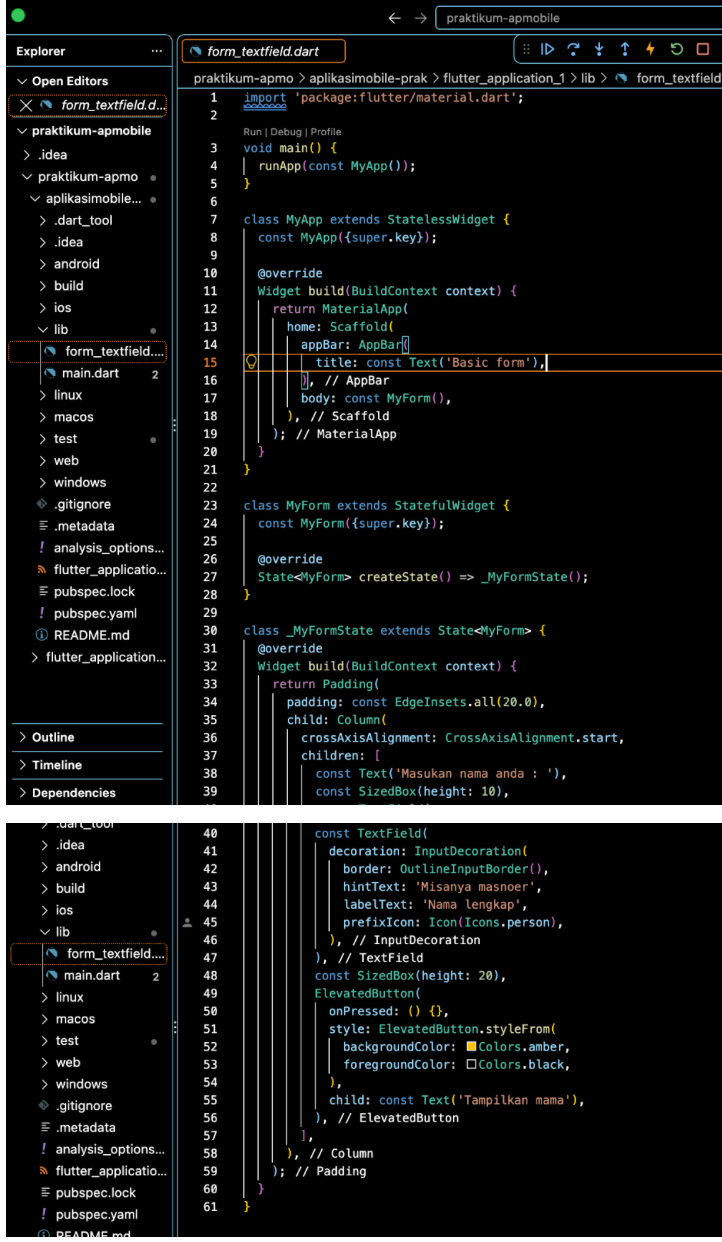Expand the Timeline section
This screenshot has width=722, height=1242.
click(23, 765)
